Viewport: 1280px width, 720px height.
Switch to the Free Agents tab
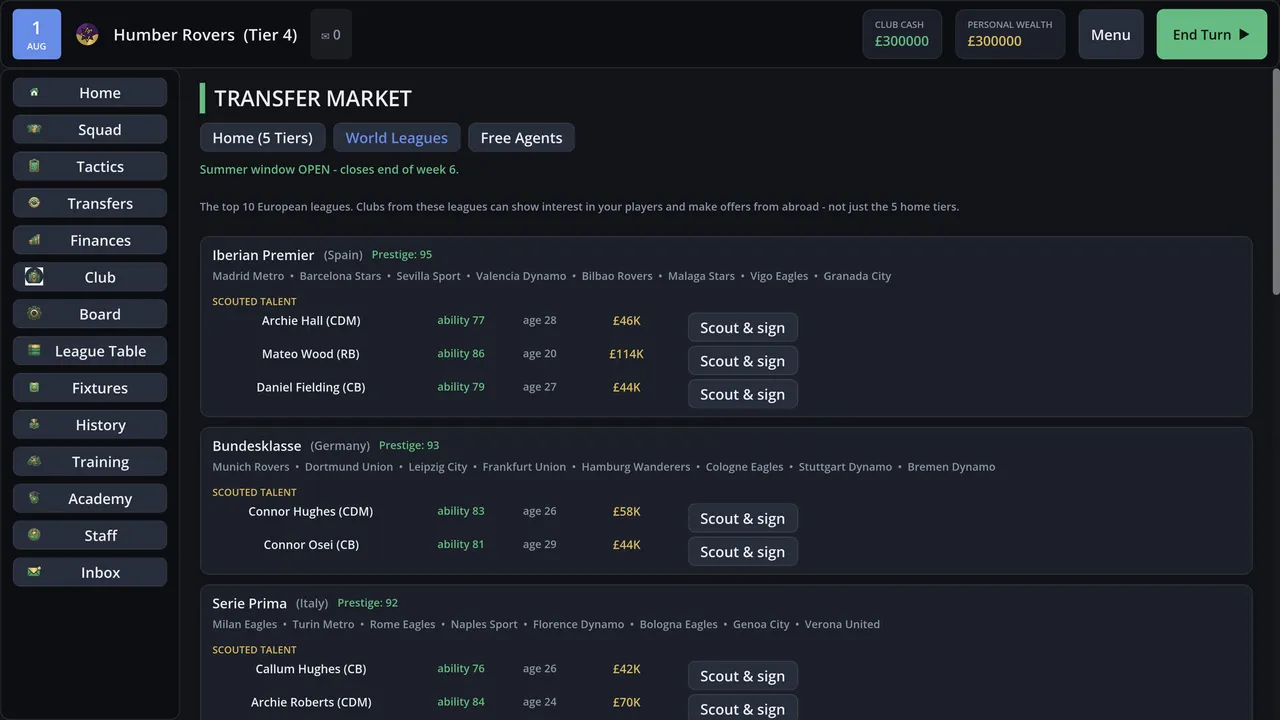click(x=521, y=138)
